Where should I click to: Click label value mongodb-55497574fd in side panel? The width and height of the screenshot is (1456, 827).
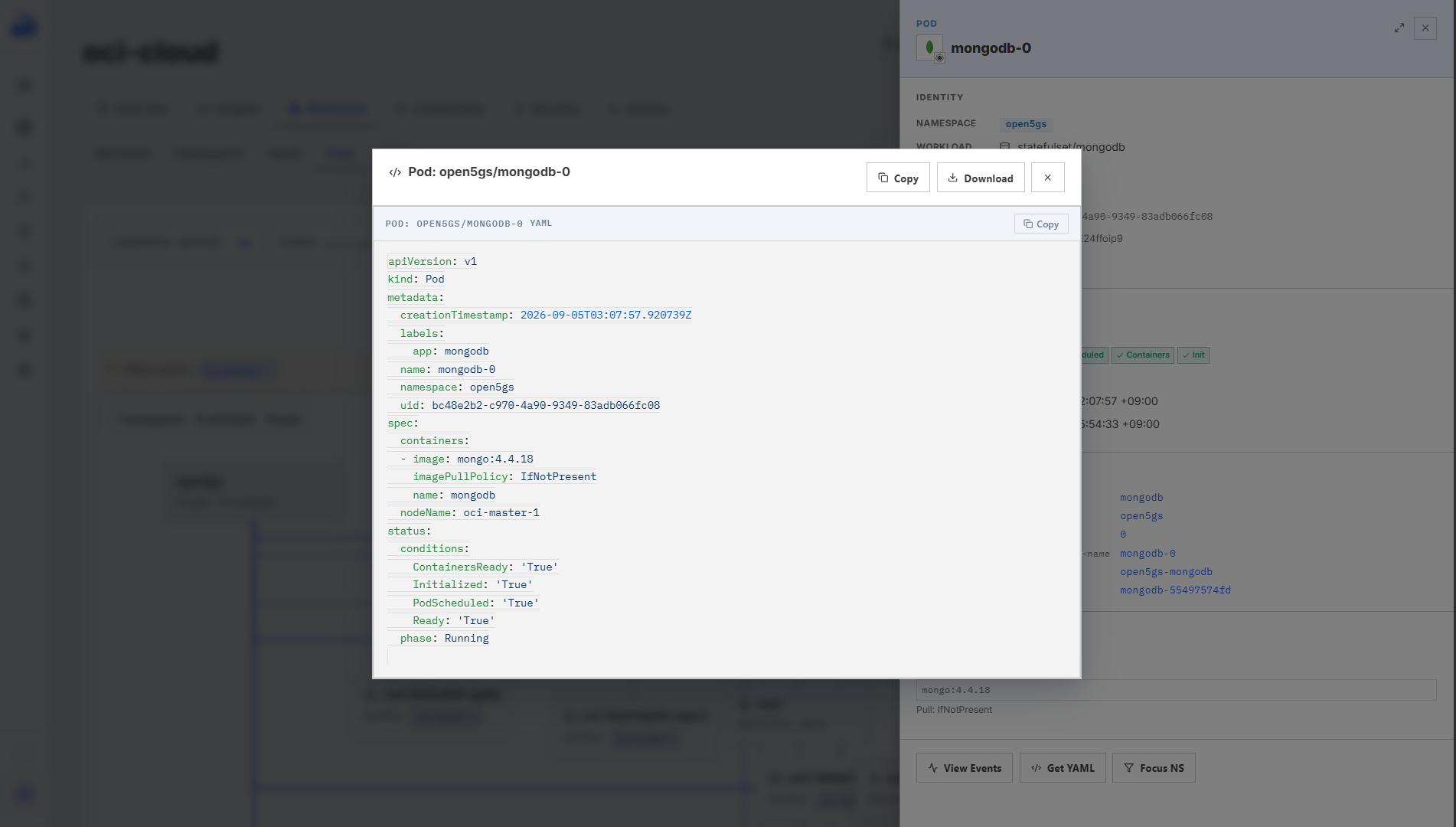click(1175, 590)
